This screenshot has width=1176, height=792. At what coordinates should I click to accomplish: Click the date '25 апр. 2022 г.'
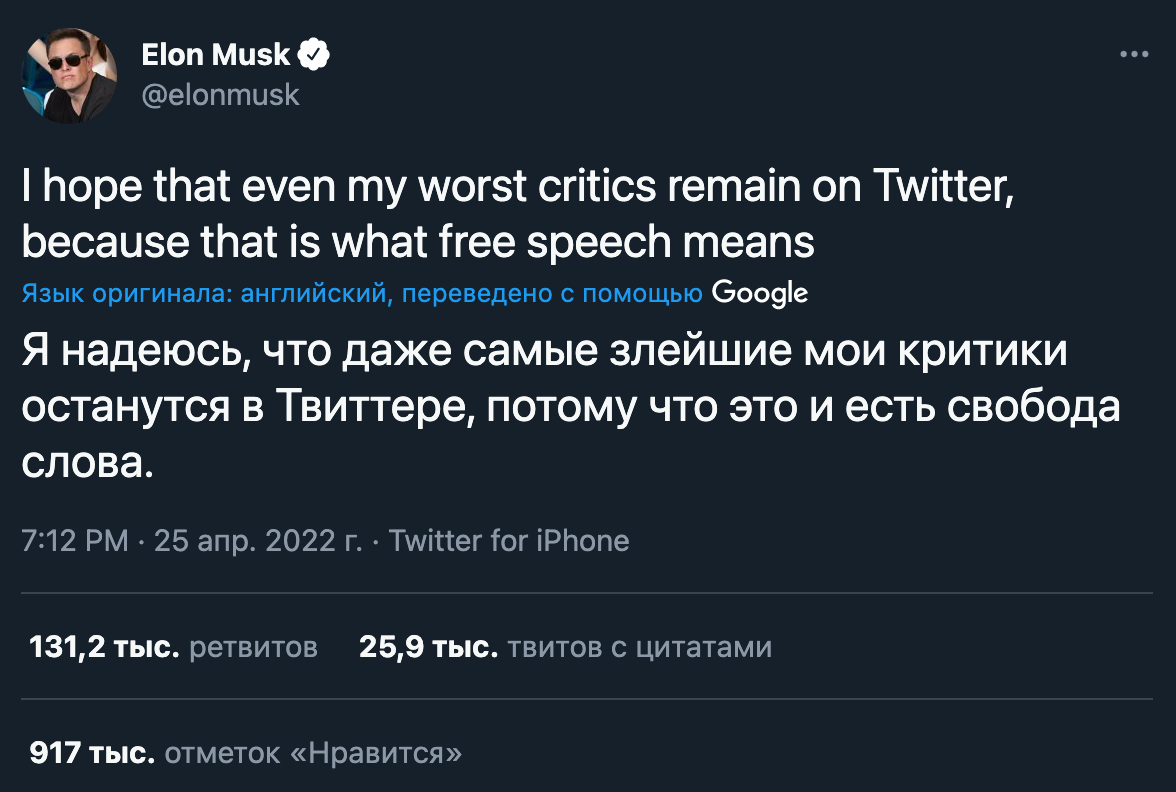tap(258, 541)
